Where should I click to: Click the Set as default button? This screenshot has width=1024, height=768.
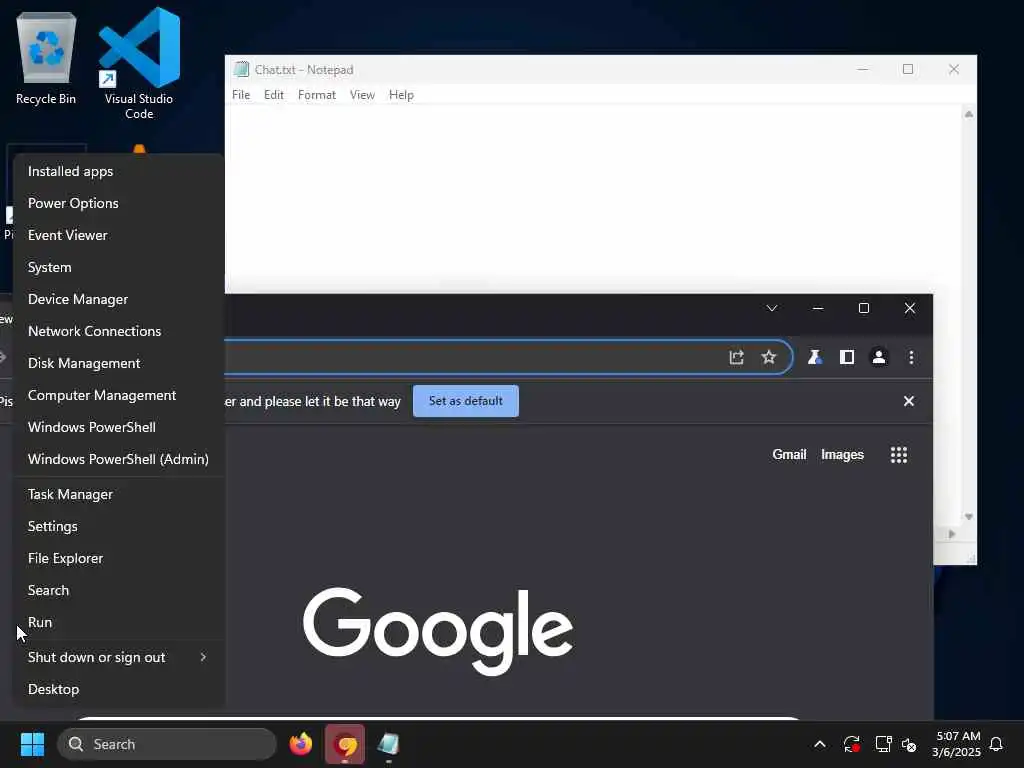click(466, 401)
